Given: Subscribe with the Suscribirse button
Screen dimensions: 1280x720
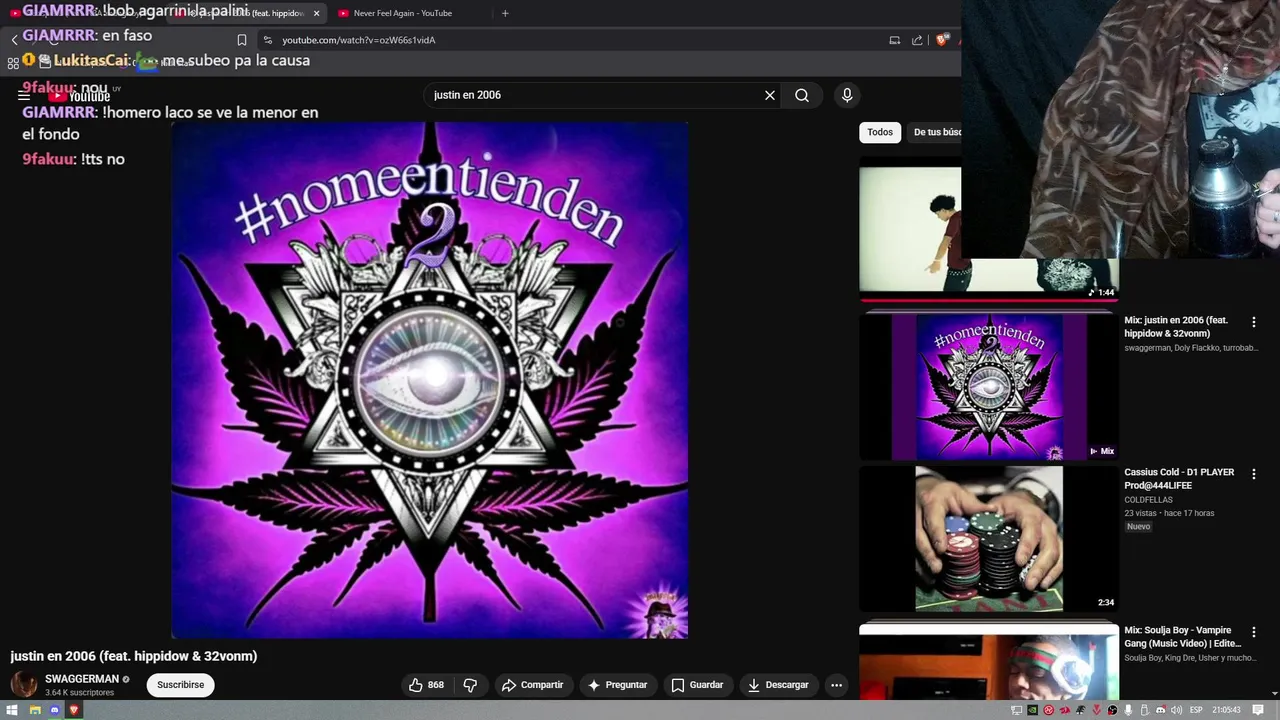Looking at the screenshot, I should (x=181, y=685).
